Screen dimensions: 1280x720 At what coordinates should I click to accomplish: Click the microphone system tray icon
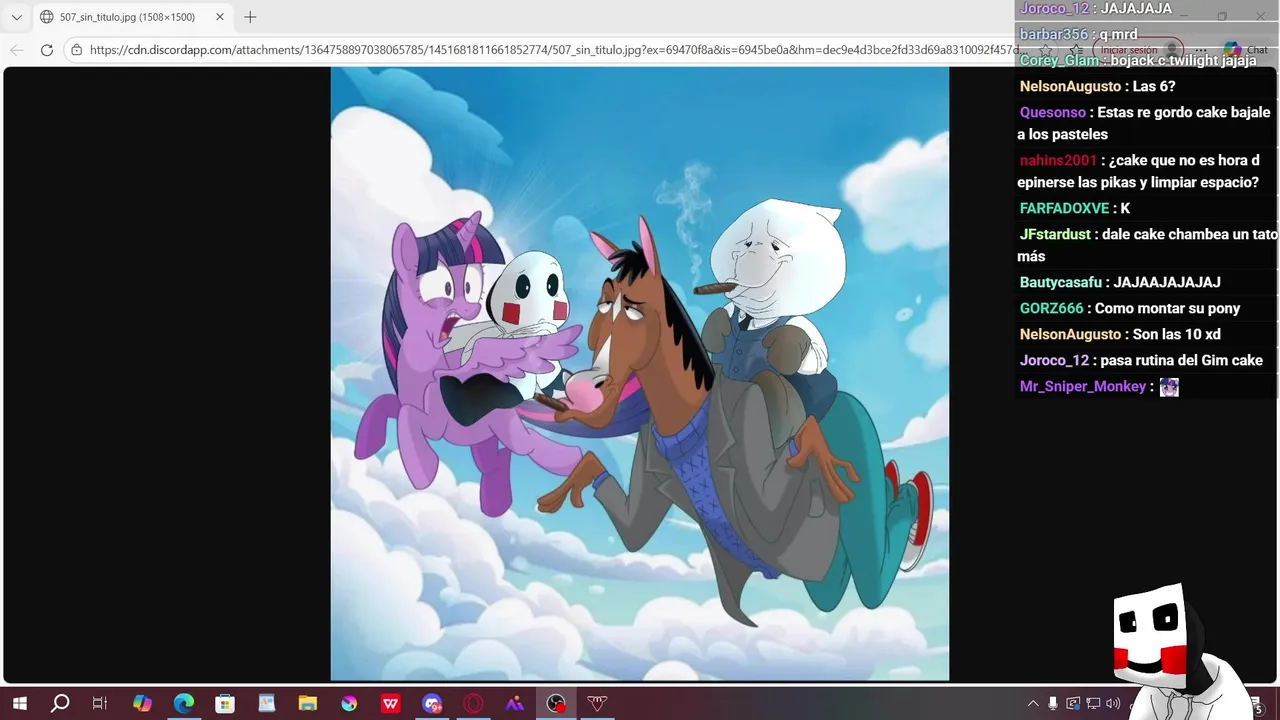[1053, 704]
